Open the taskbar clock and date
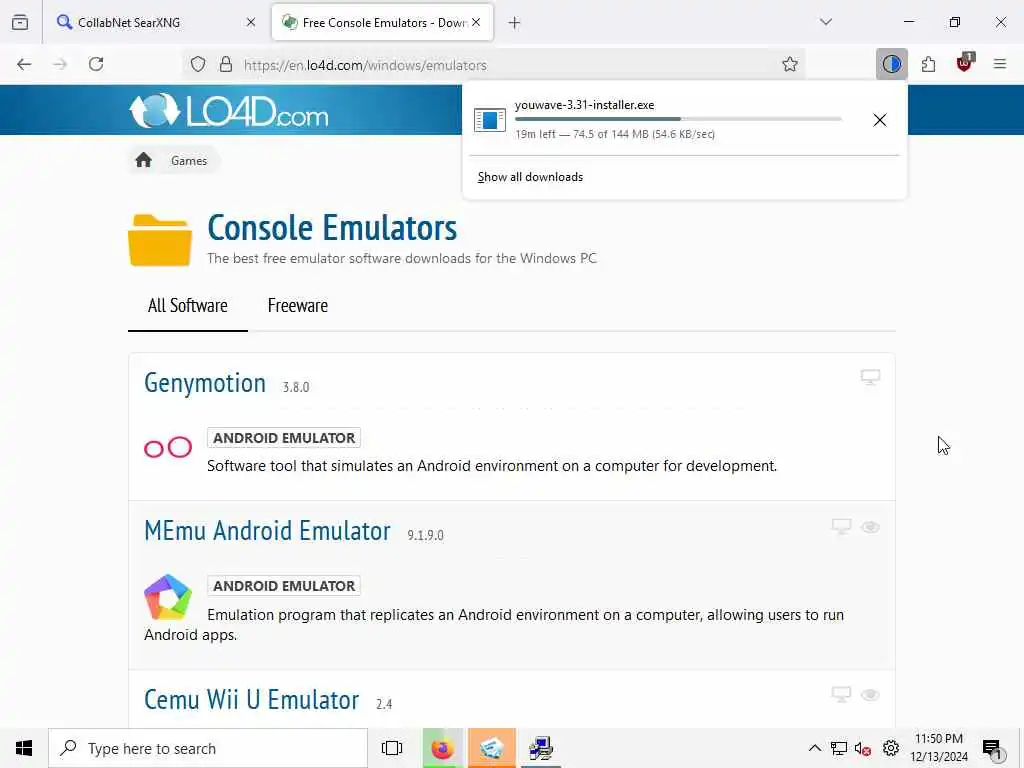This screenshot has height=768, width=1024. [939, 748]
